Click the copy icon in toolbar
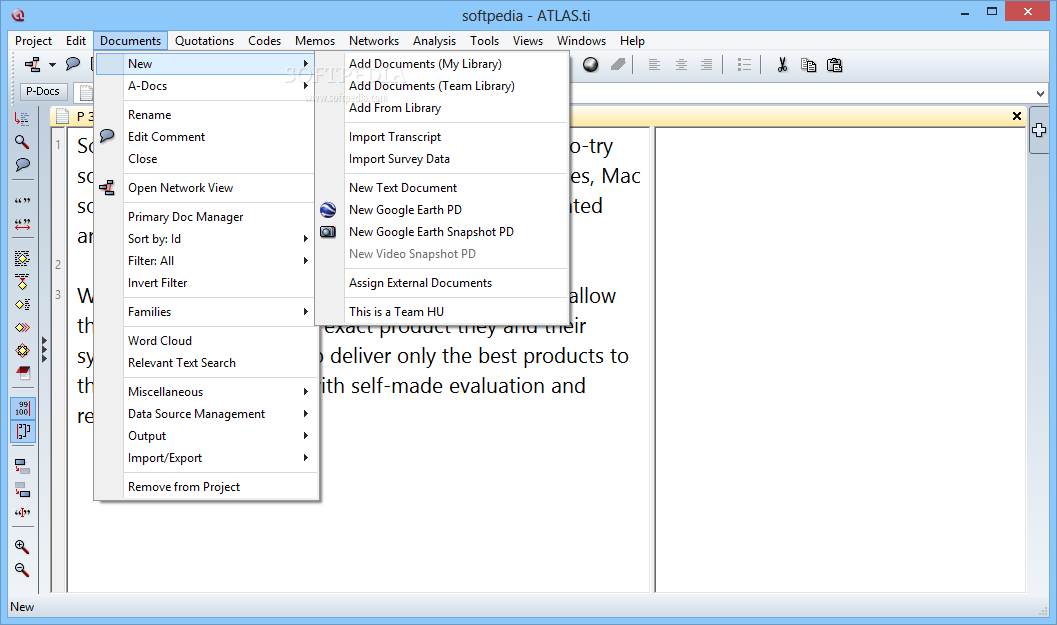Screen dimensions: 1057x625 coord(808,65)
